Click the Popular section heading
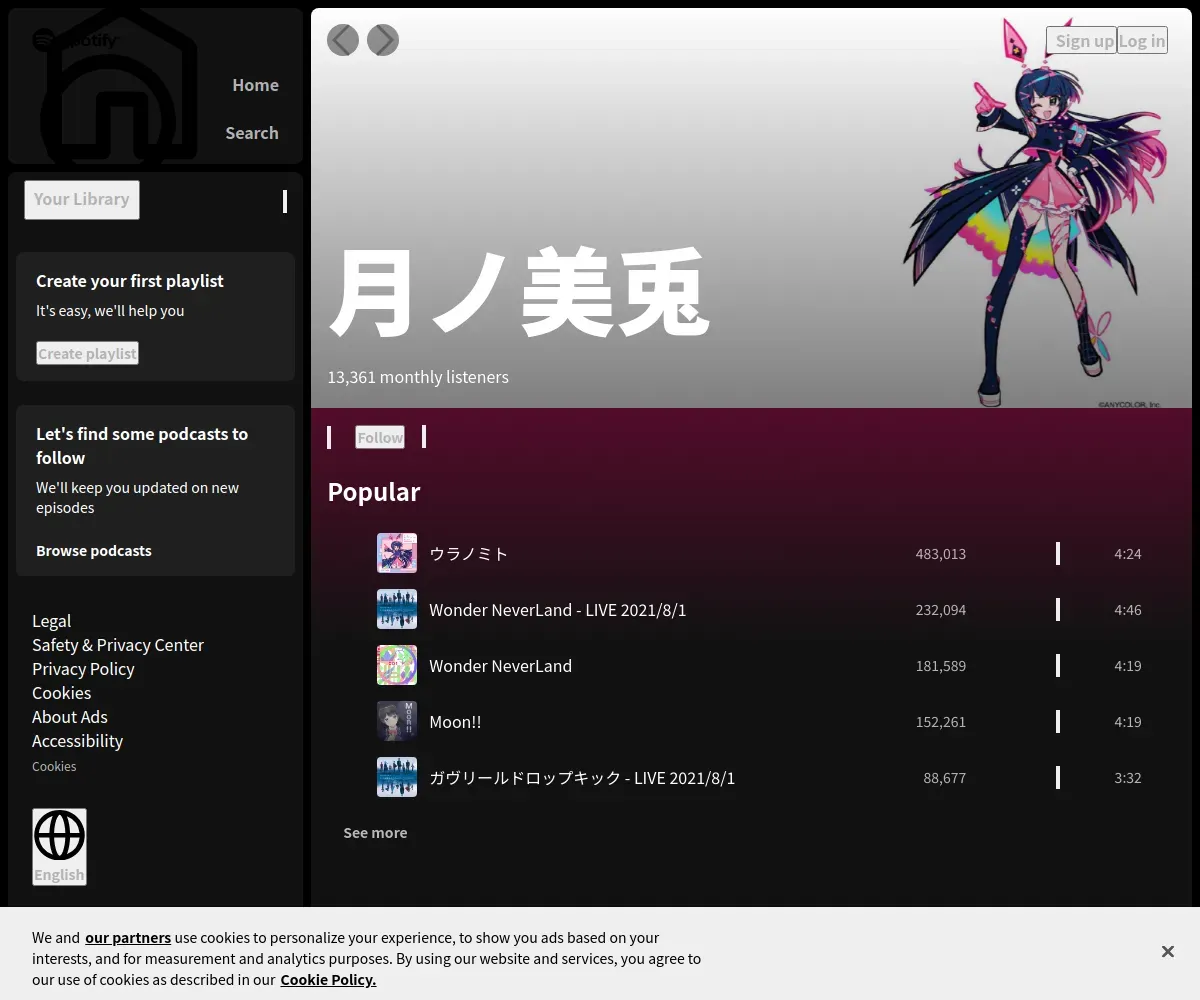This screenshot has width=1200, height=1000. pos(374,492)
